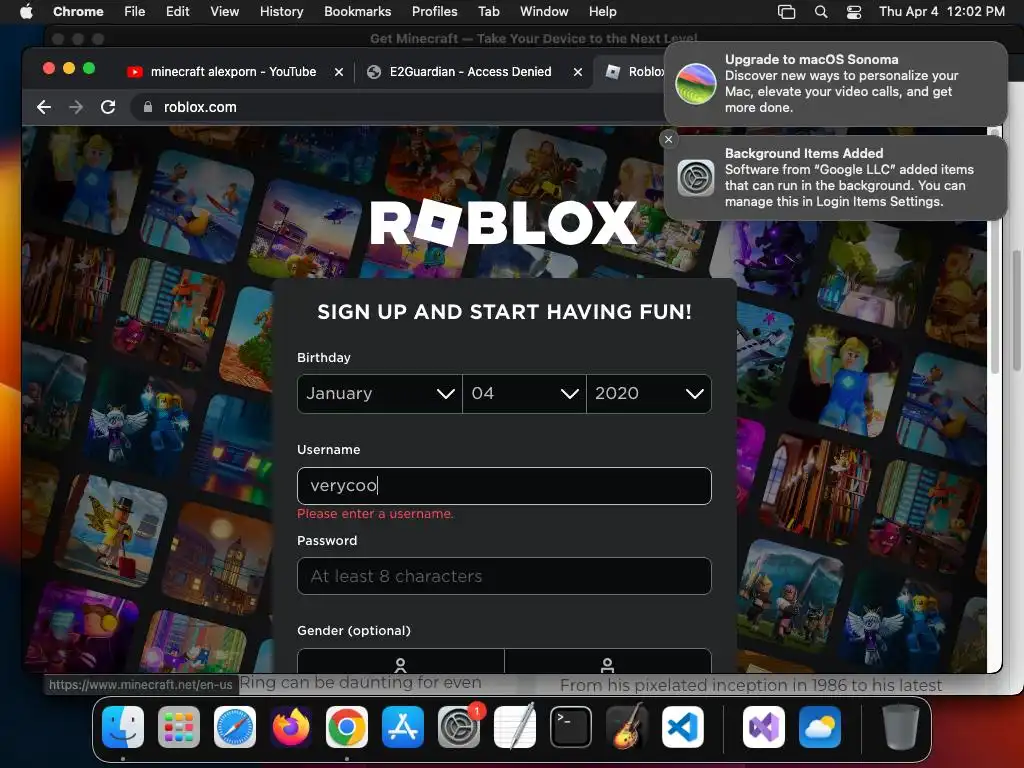1024x768 pixels.
Task: Open the History menu
Action: [x=281, y=11]
